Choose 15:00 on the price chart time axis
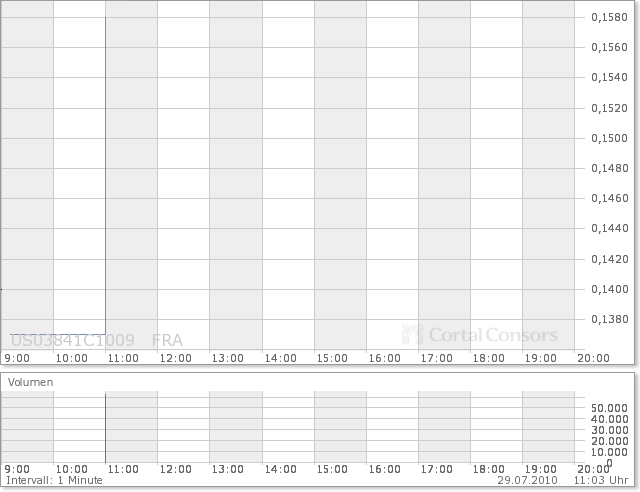The width and height of the screenshot is (640, 492). [332, 358]
